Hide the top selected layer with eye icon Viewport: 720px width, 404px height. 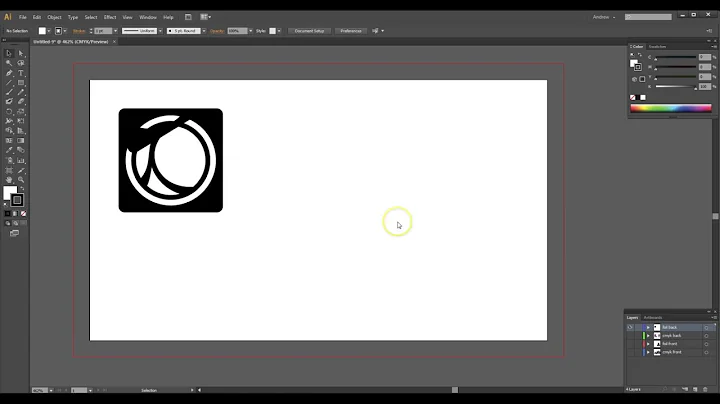(630, 327)
